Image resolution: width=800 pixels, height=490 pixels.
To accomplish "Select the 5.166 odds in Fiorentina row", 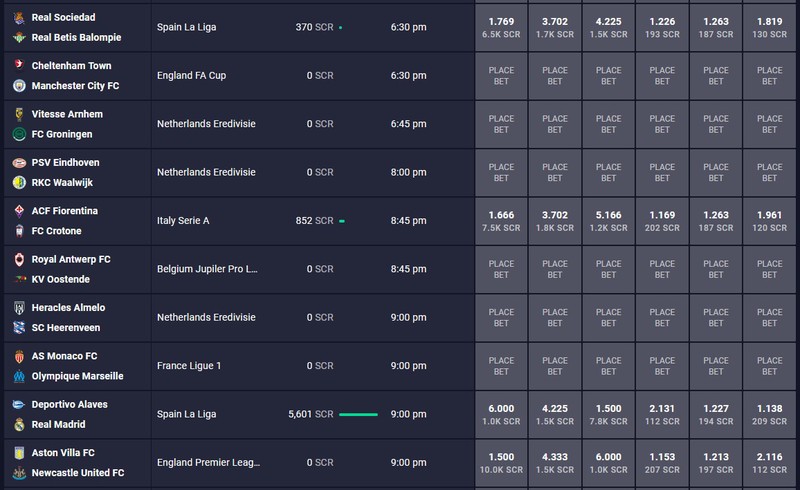I will tap(608, 221).
